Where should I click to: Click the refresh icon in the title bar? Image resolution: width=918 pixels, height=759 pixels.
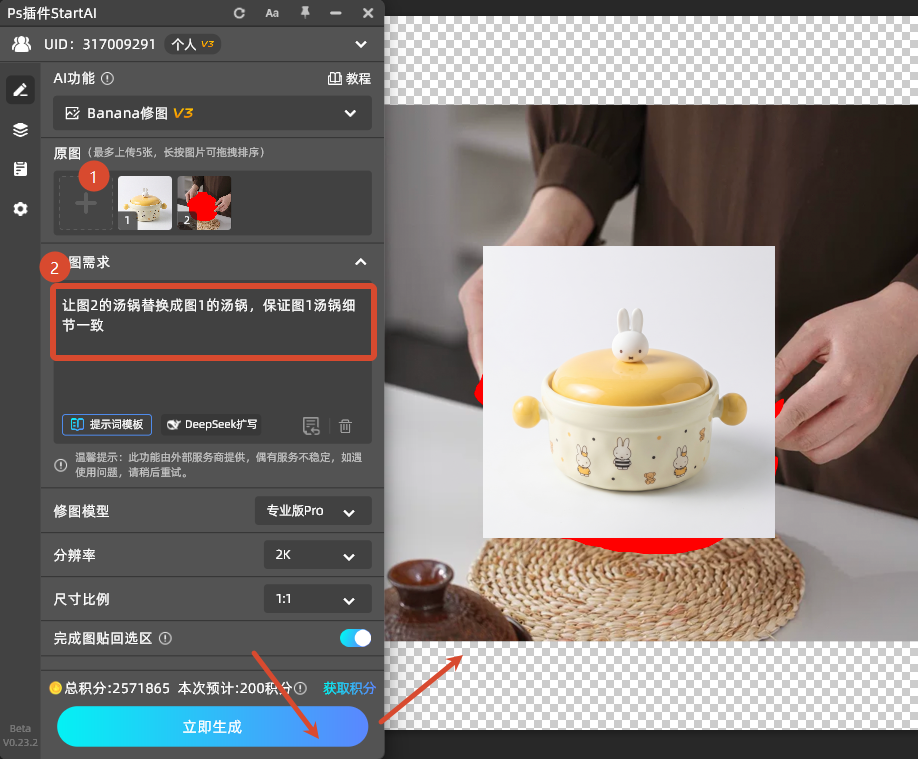[239, 13]
